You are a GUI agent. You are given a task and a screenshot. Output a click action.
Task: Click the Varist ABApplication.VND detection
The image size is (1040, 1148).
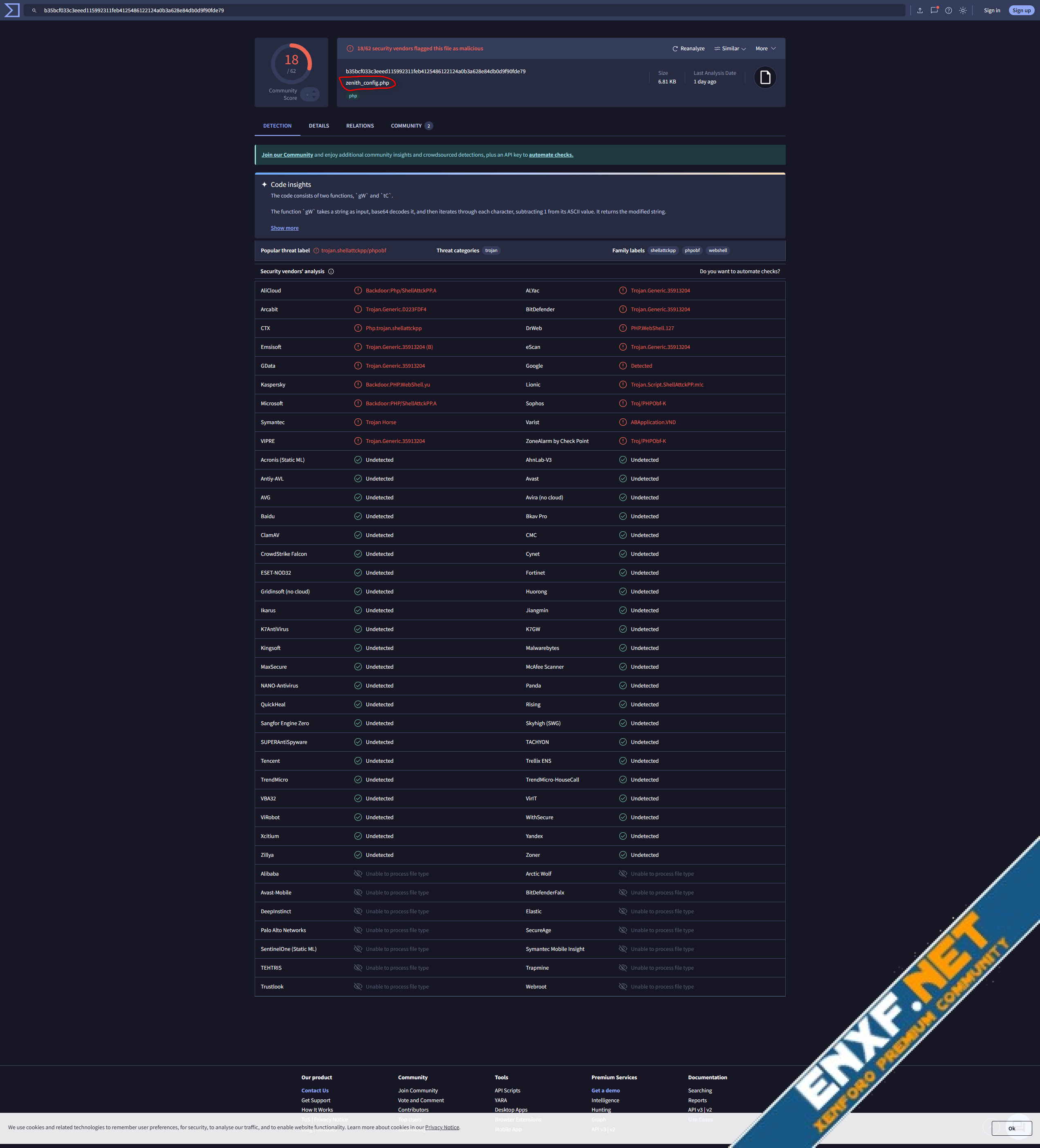point(653,422)
